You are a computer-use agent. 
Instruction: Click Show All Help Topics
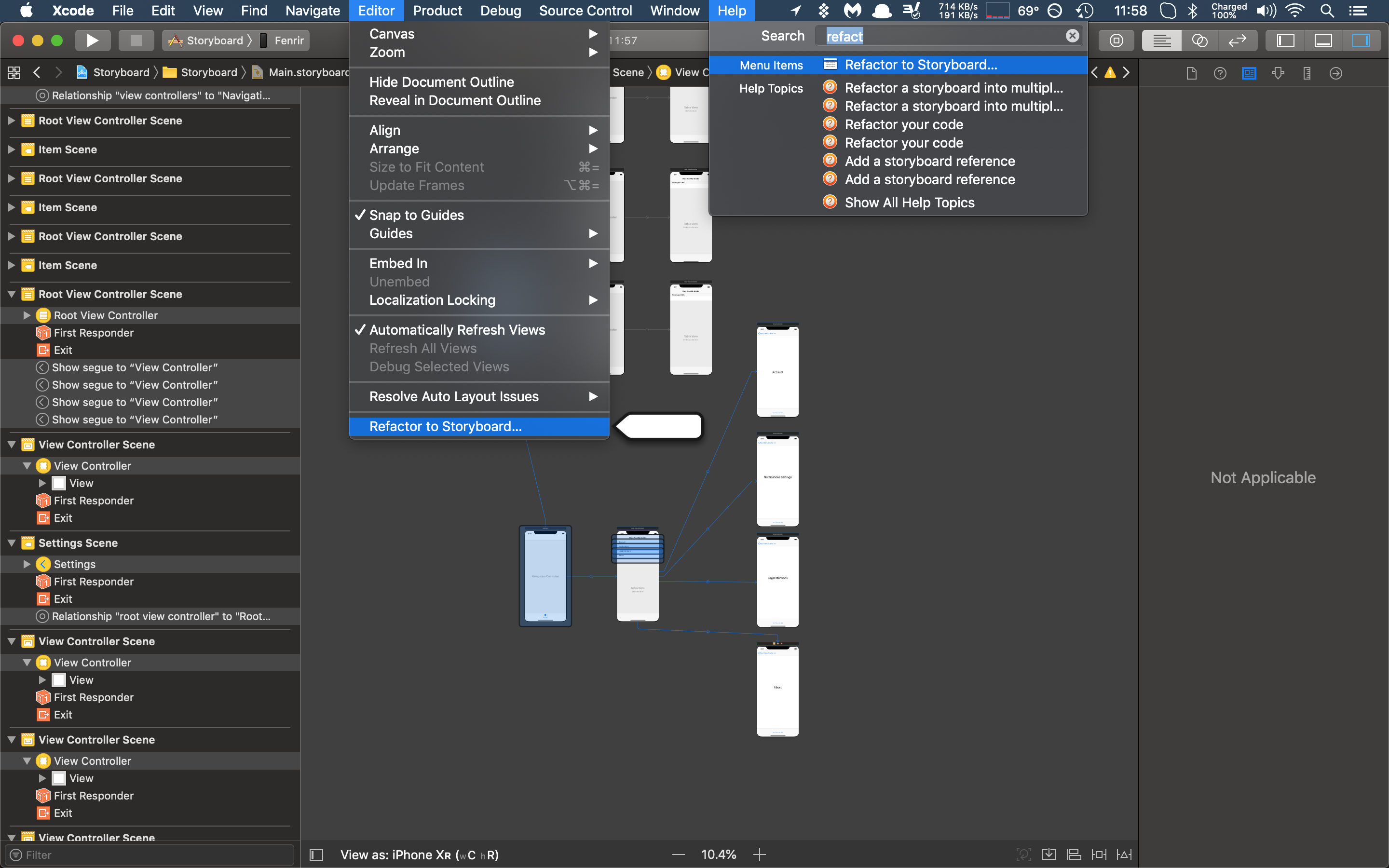909,203
